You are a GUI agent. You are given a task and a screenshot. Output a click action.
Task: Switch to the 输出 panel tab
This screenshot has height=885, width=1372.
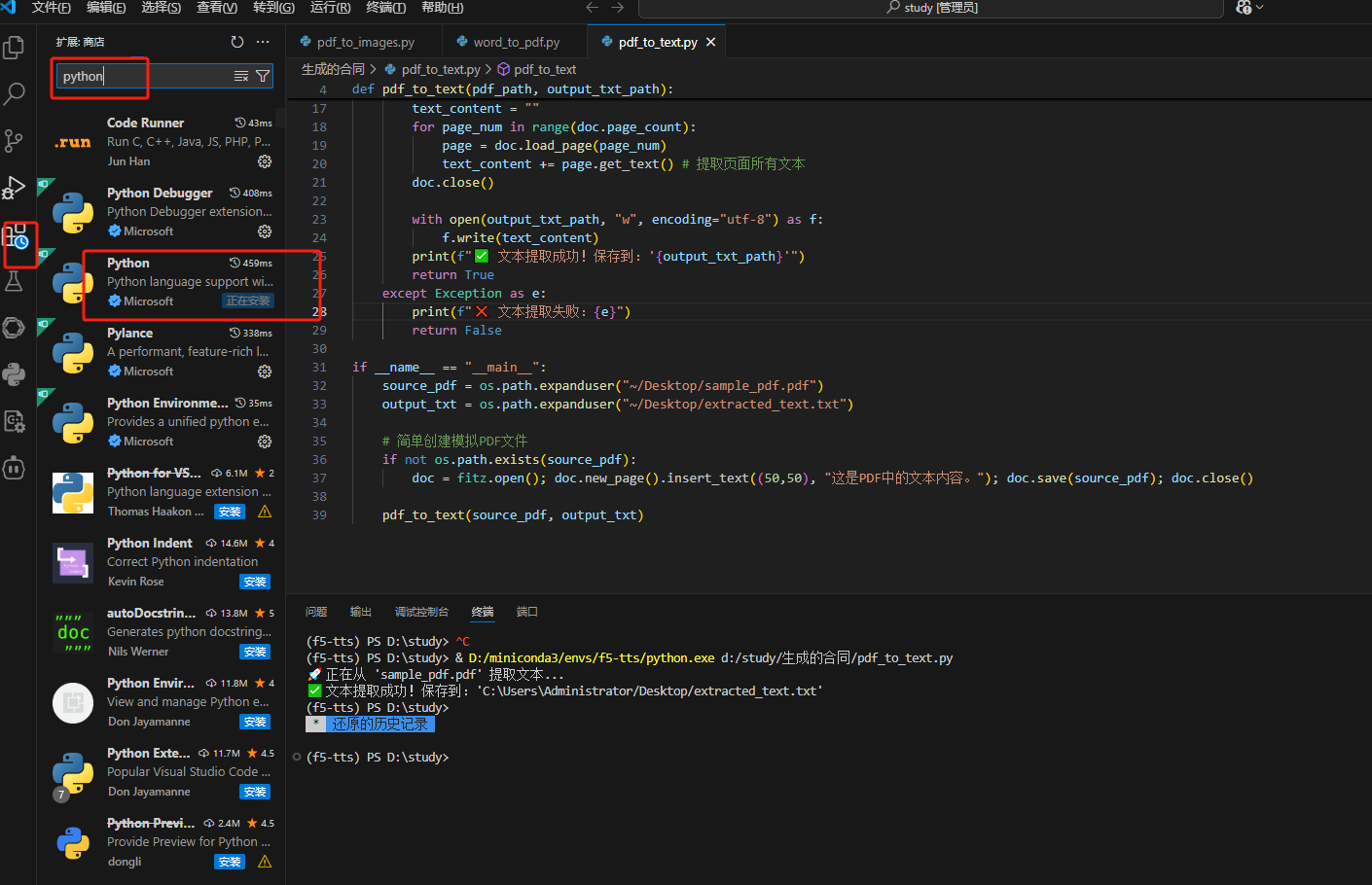[x=361, y=612]
